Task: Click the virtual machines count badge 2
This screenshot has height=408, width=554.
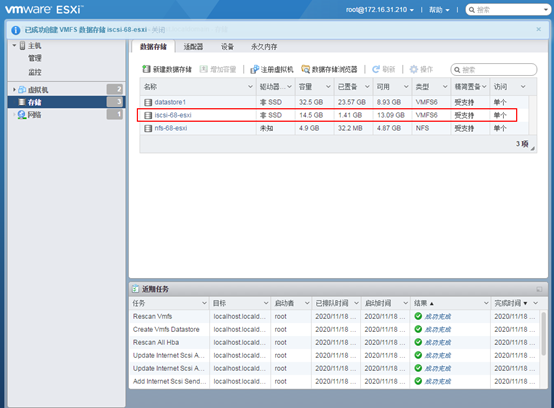Action: [114, 89]
